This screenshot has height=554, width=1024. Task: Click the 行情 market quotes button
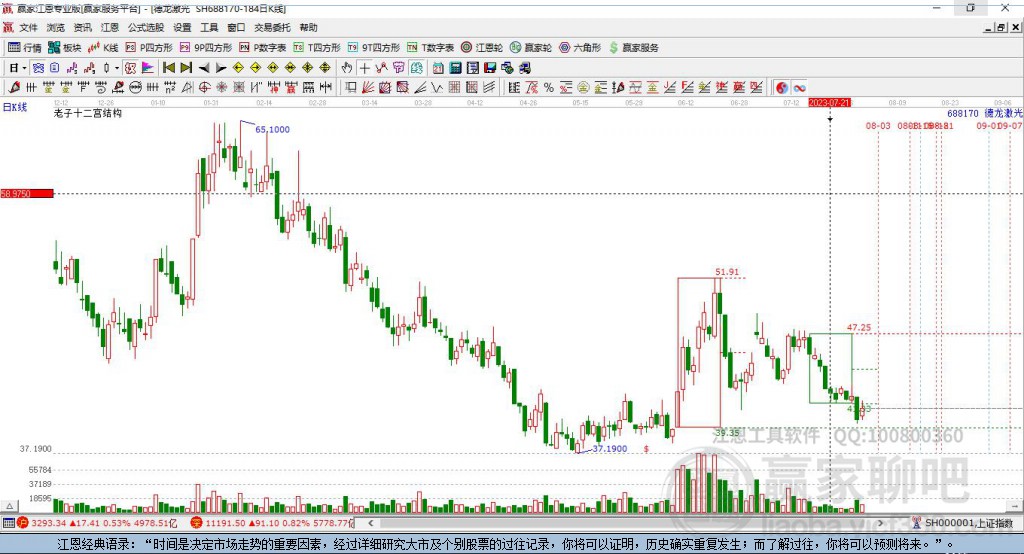tap(25, 48)
